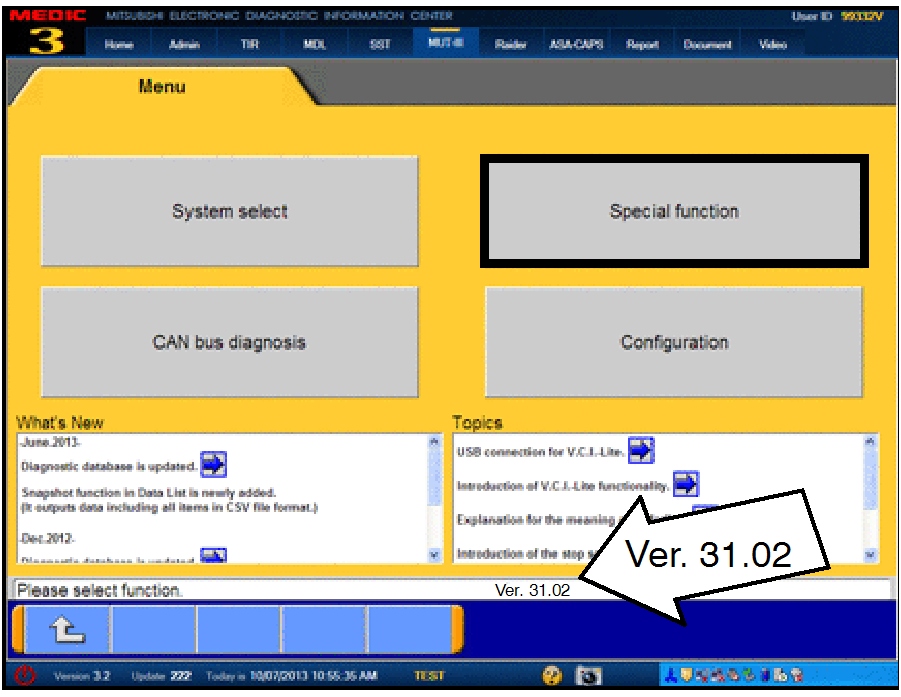The image size is (901, 697).
Task: Start CAN bus diagnosis
Action: pyautogui.click(x=229, y=342)
